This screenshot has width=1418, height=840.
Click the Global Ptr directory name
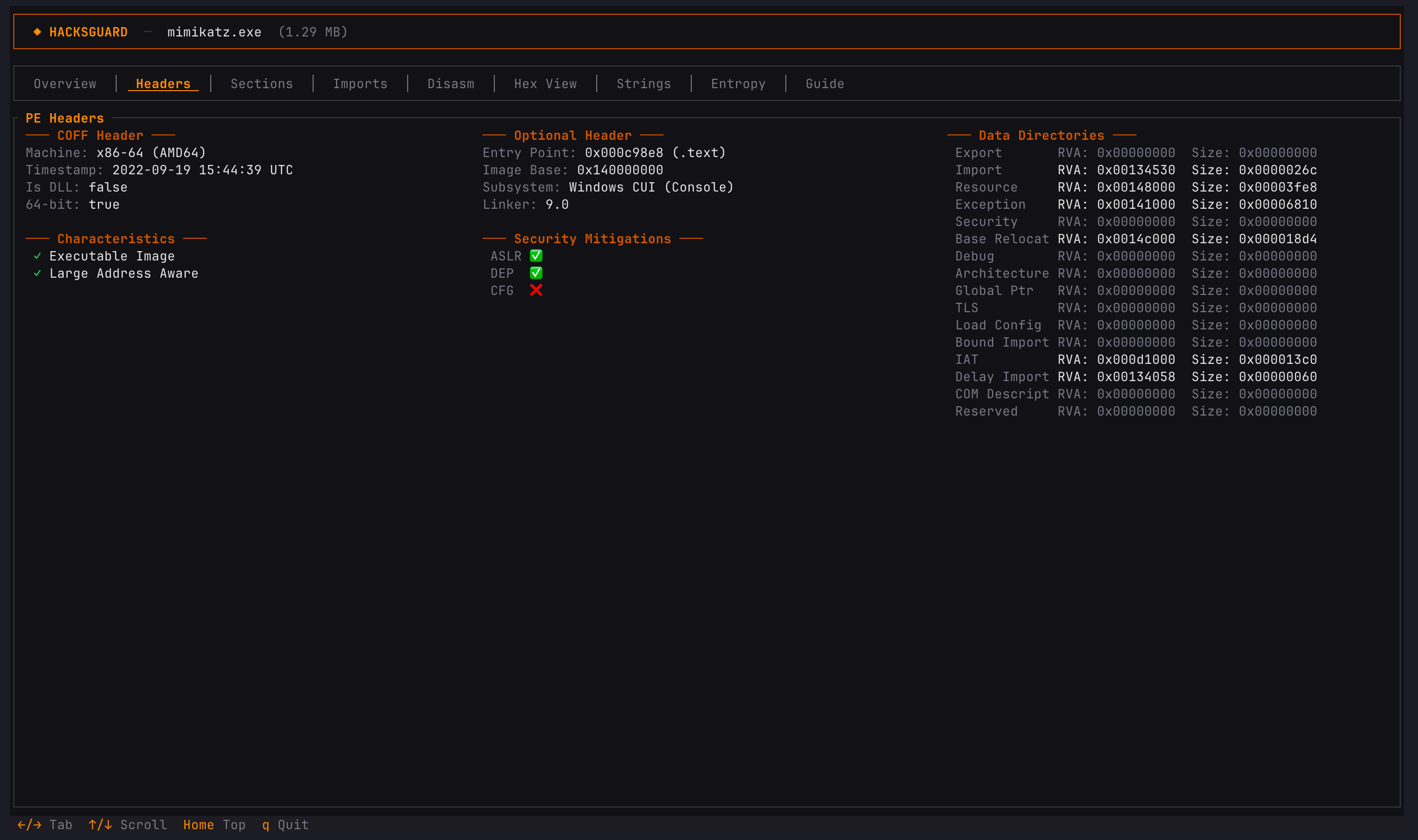click(995, 291)
